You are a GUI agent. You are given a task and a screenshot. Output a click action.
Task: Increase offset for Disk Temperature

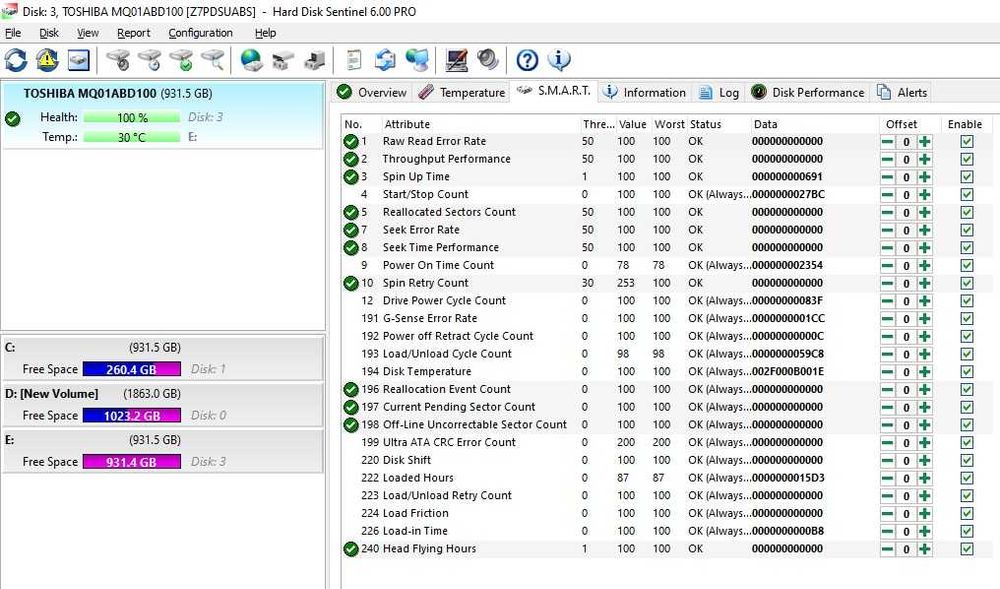925,372
